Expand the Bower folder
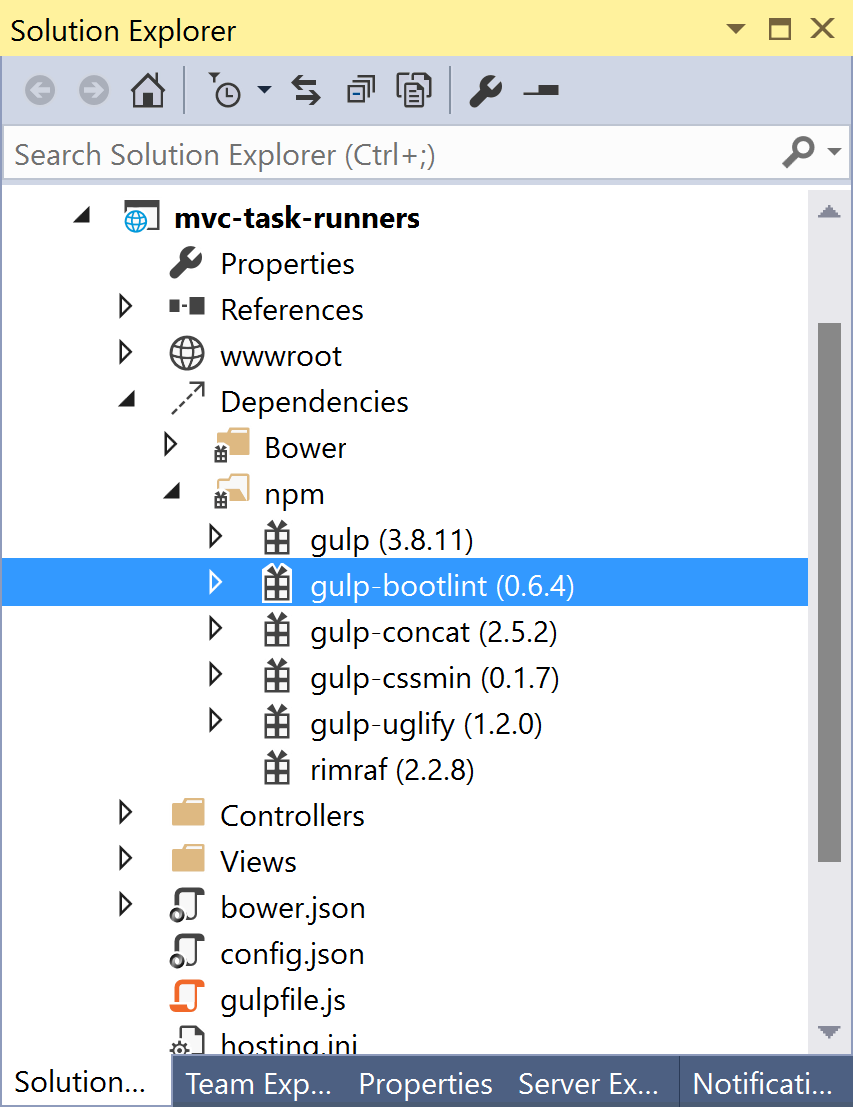The image size is (853, 1107). [x=170, y=446]
